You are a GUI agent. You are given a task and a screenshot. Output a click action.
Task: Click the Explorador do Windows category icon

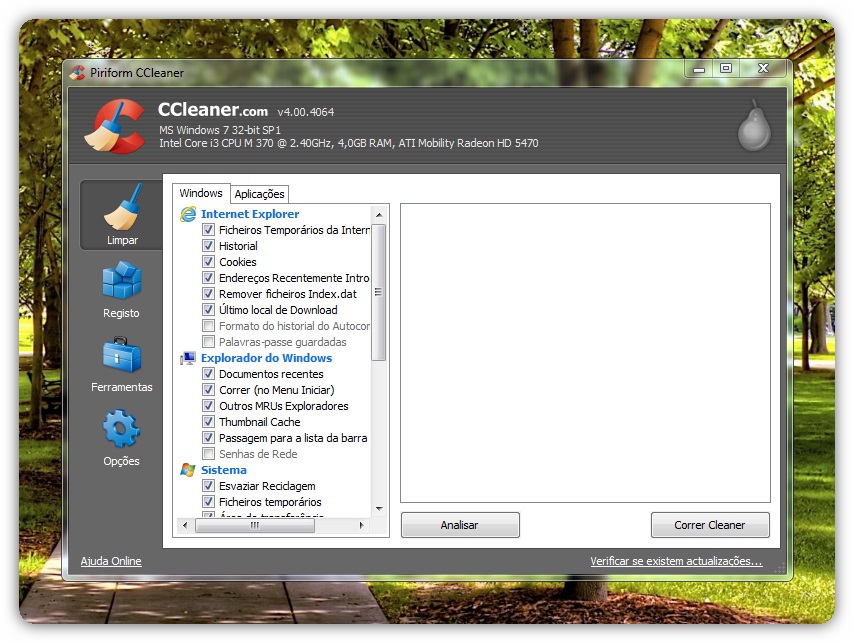pyautogui.click(x=188, y=358)
